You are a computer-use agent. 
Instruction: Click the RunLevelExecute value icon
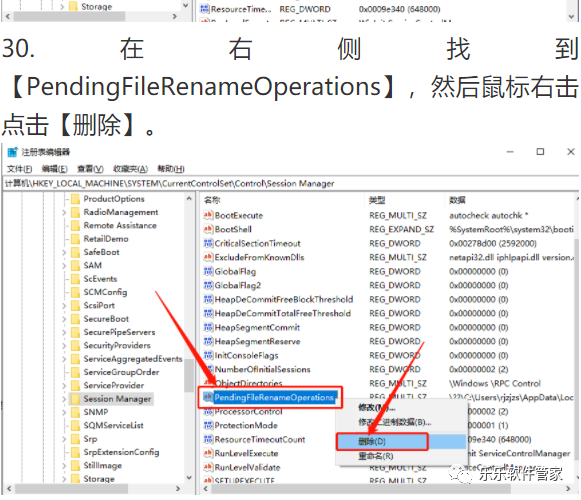[208, 453]
